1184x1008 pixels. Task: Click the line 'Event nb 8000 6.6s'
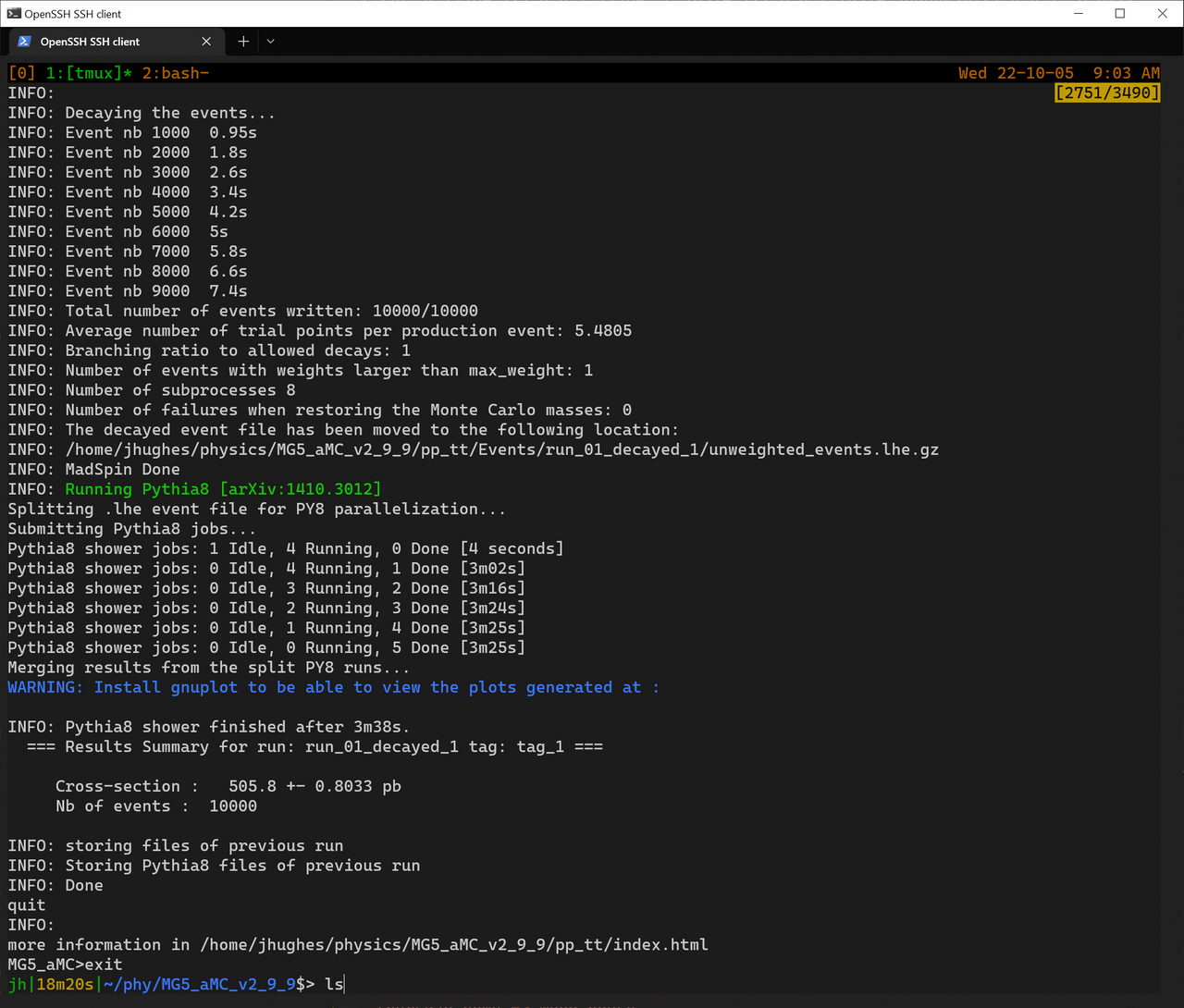tap(128, 272)
